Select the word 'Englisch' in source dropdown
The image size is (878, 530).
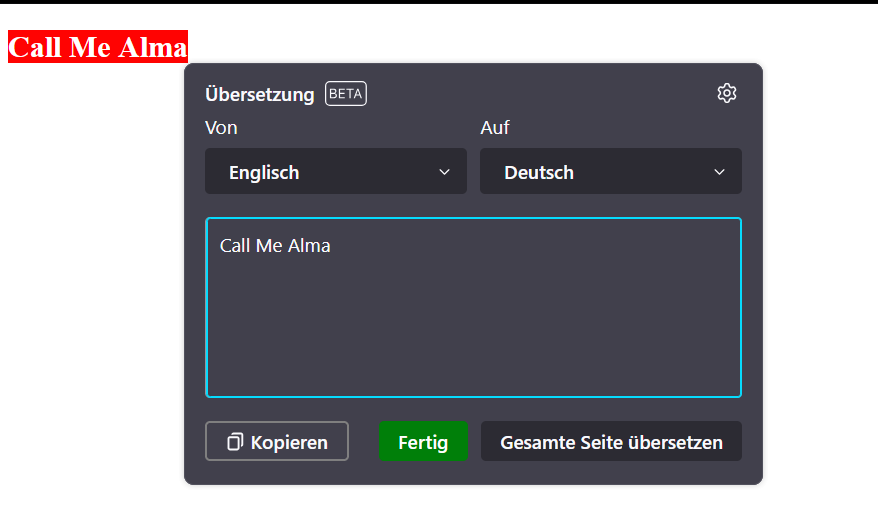pos(264,172)
